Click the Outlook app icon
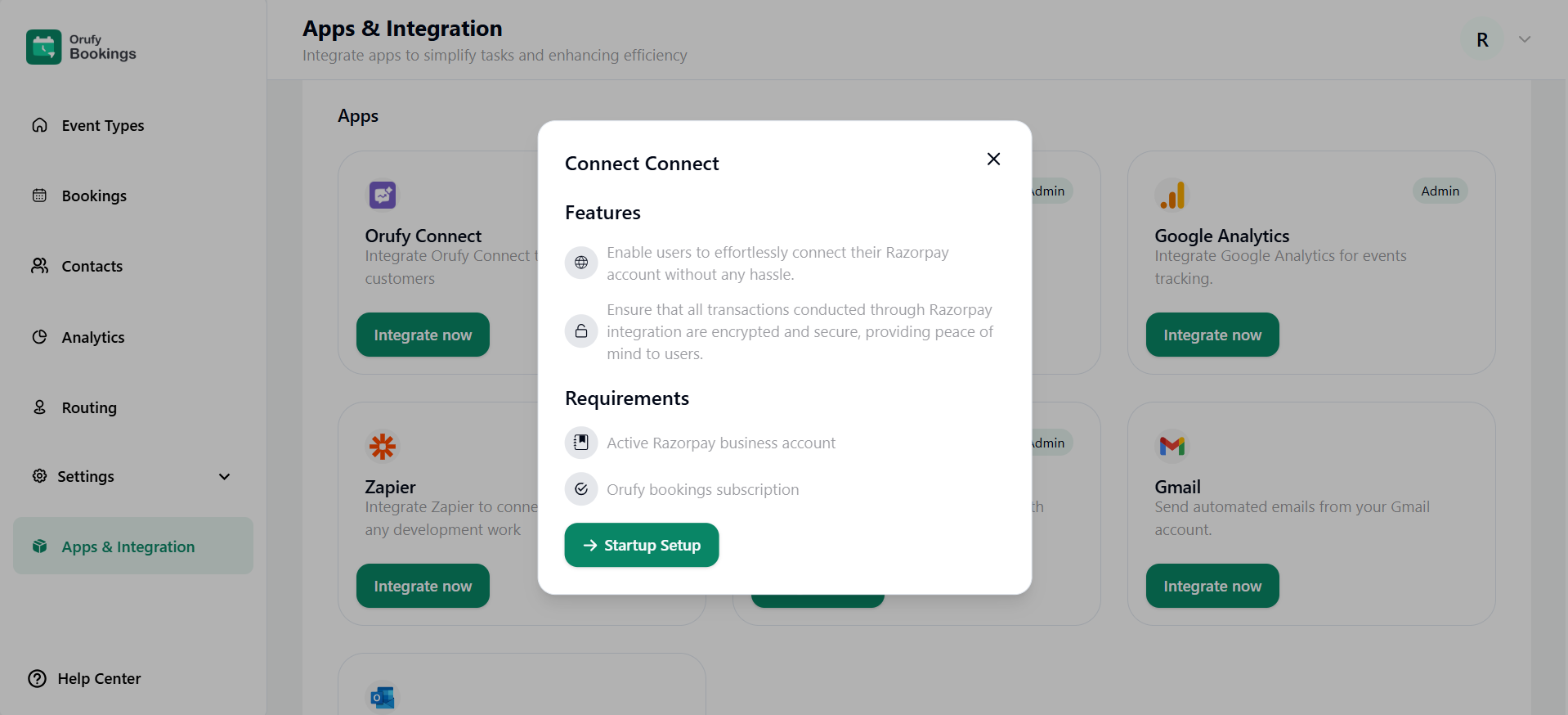 [382, 697]
